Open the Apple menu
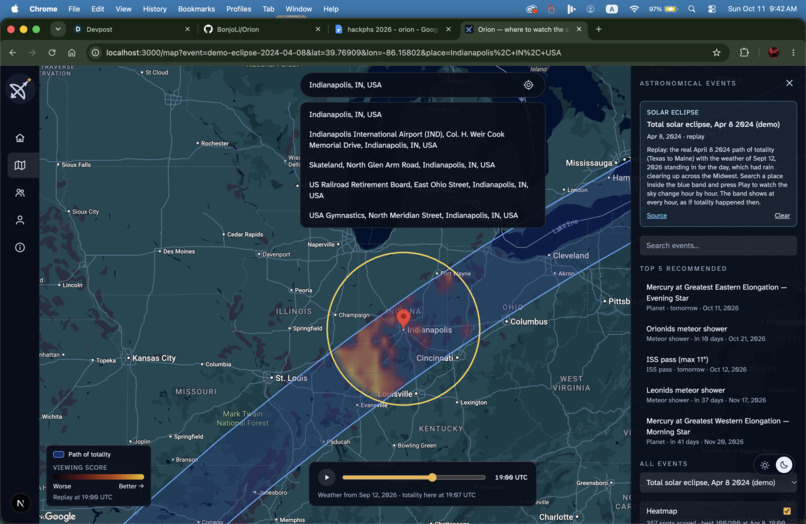806x524 pixels. coord(14,9)
